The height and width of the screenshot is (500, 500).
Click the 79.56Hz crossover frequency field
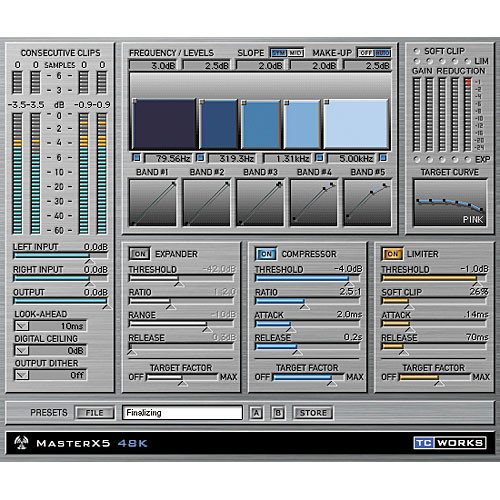169,158
